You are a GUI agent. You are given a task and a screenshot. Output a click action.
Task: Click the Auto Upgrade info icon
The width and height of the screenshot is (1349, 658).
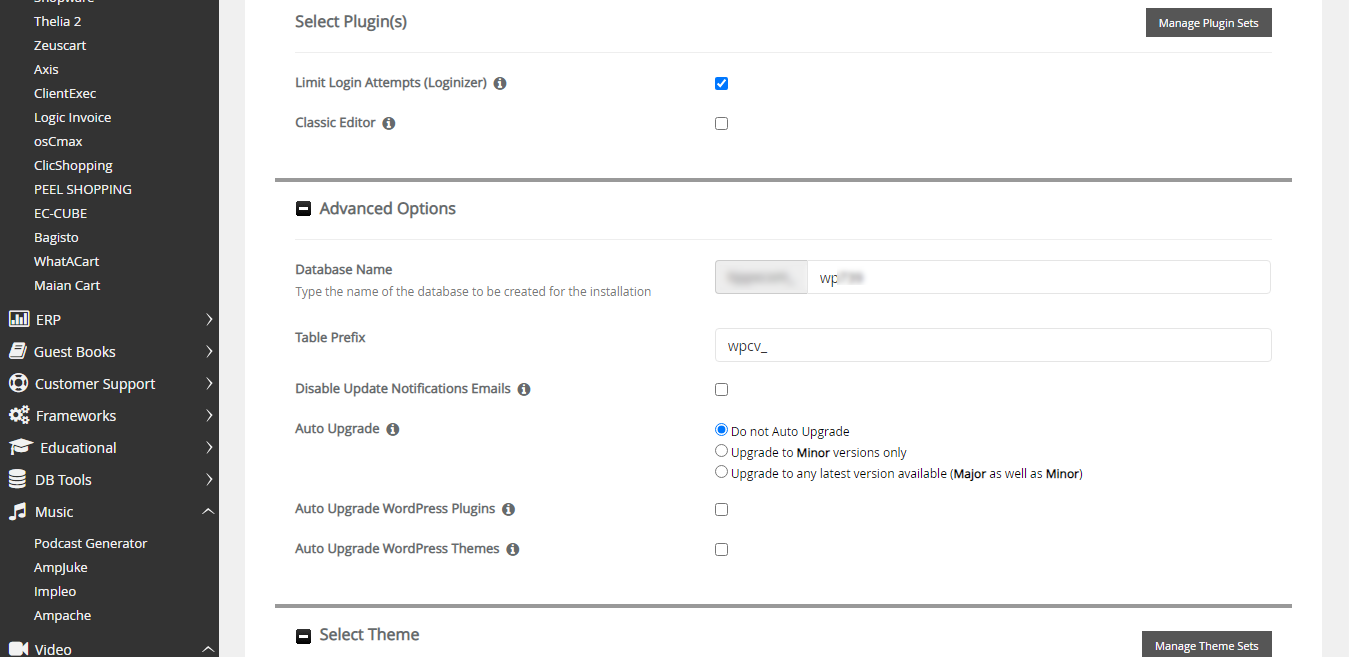[393, 430]
